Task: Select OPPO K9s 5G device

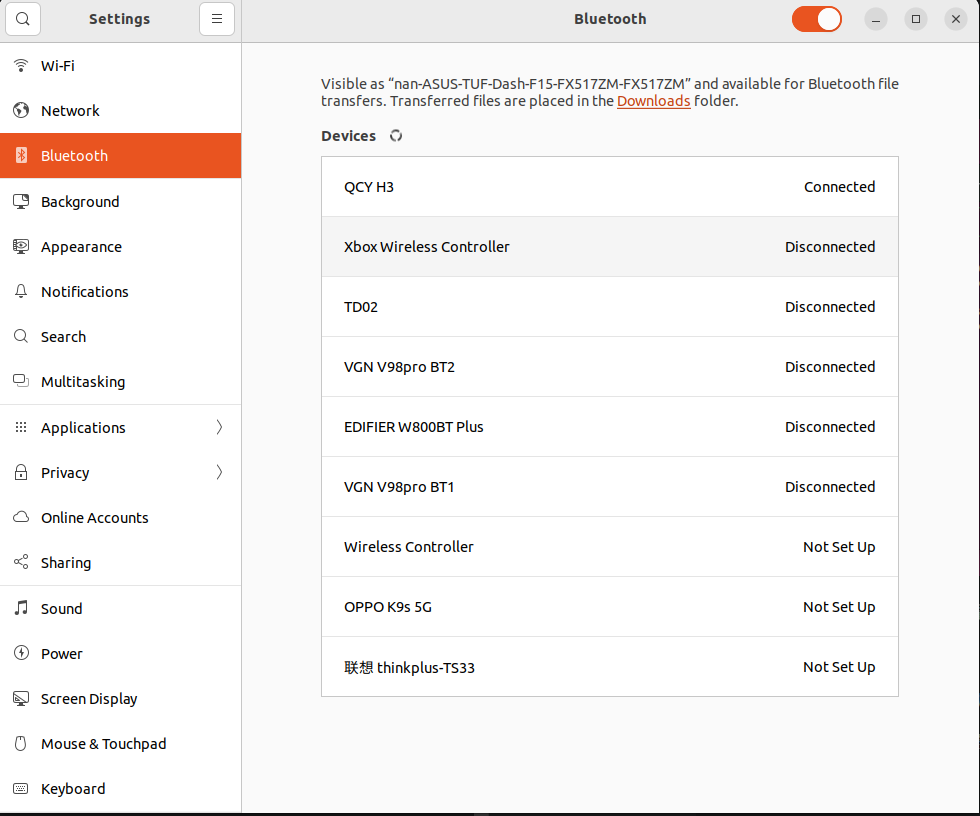Action: coord(610,607)
